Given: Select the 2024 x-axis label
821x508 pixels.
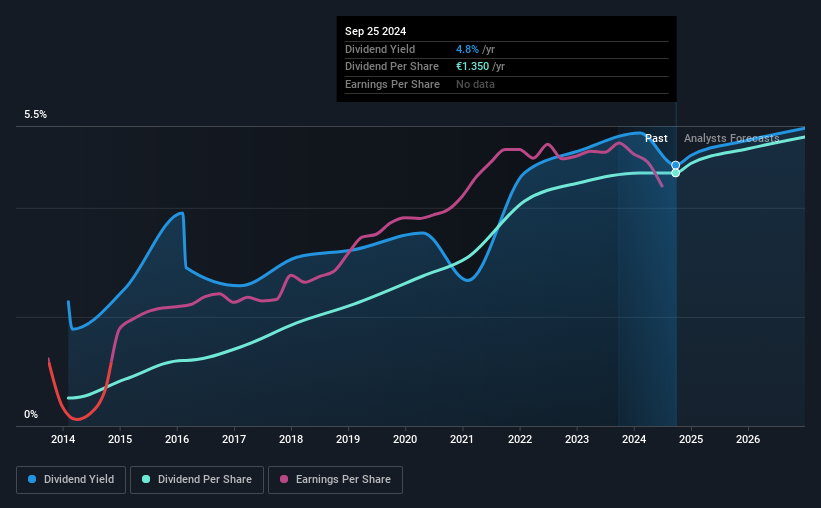Looking at the screenshot, I should click(x=634, y=439).
